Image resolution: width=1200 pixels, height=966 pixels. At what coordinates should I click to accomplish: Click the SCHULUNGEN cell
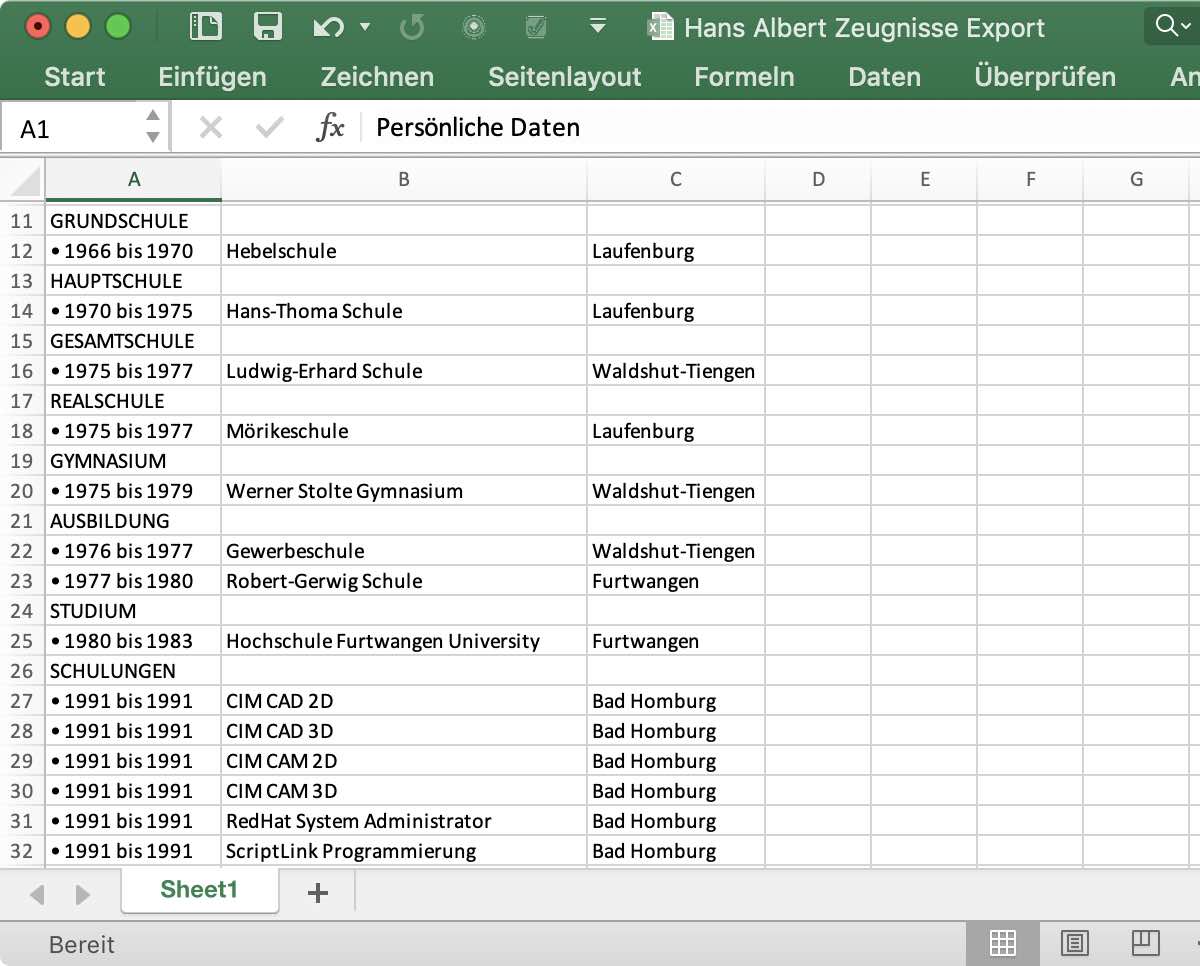click(x=133, y=671)
